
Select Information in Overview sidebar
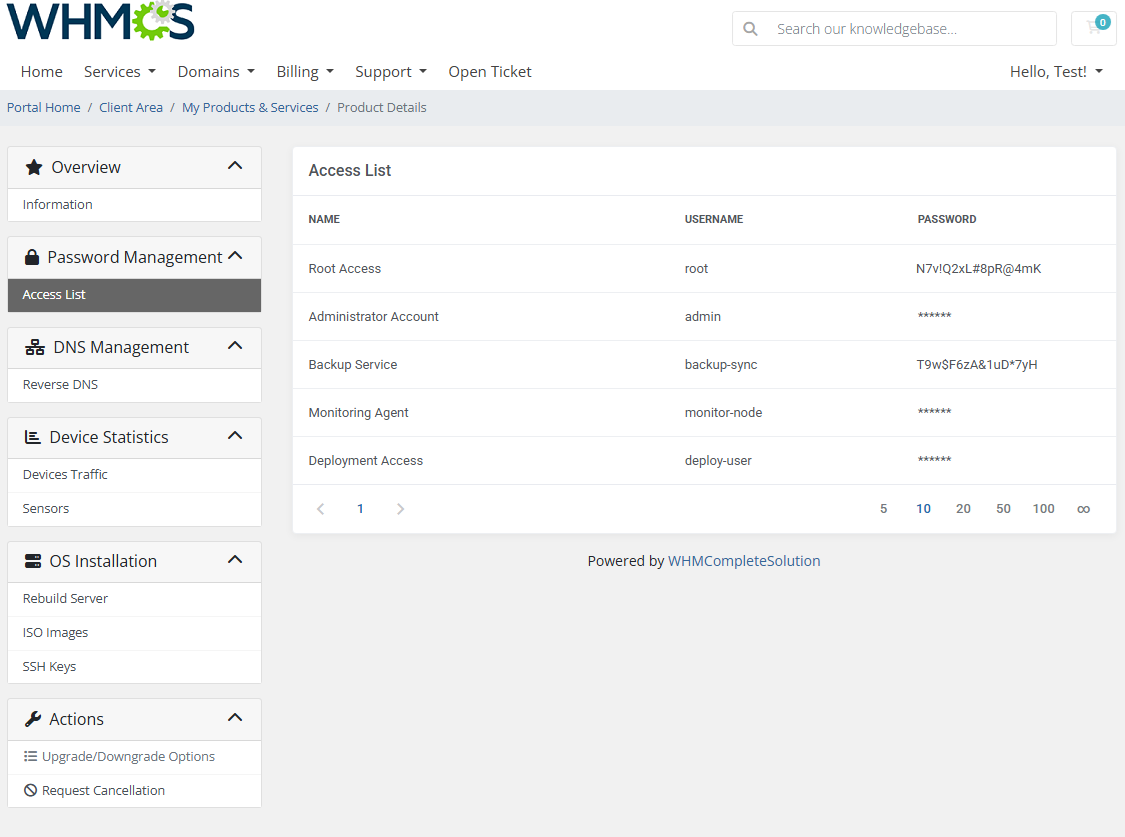134,204
